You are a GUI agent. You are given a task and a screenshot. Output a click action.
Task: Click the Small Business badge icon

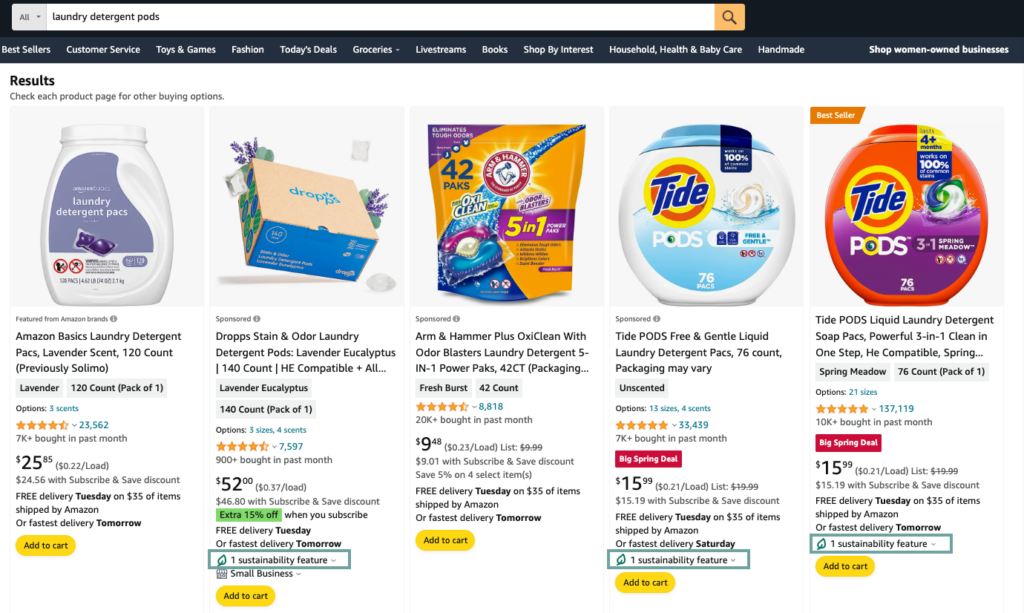221,574
